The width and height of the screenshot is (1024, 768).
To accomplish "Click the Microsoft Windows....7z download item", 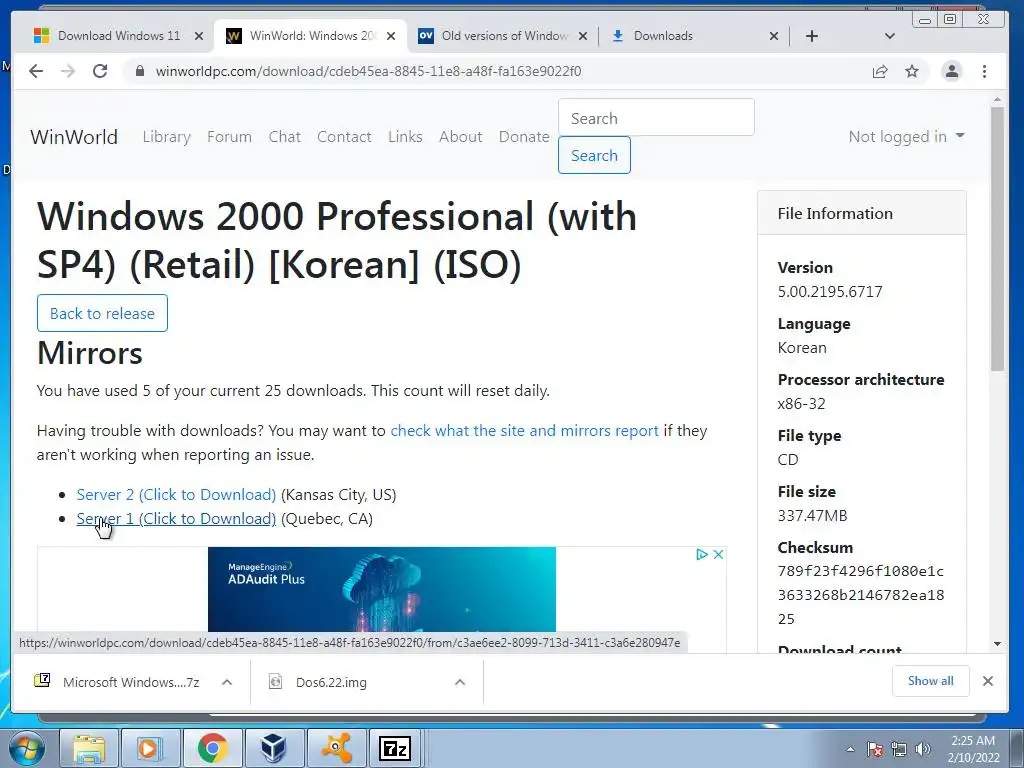I will (x=118, y=682).
